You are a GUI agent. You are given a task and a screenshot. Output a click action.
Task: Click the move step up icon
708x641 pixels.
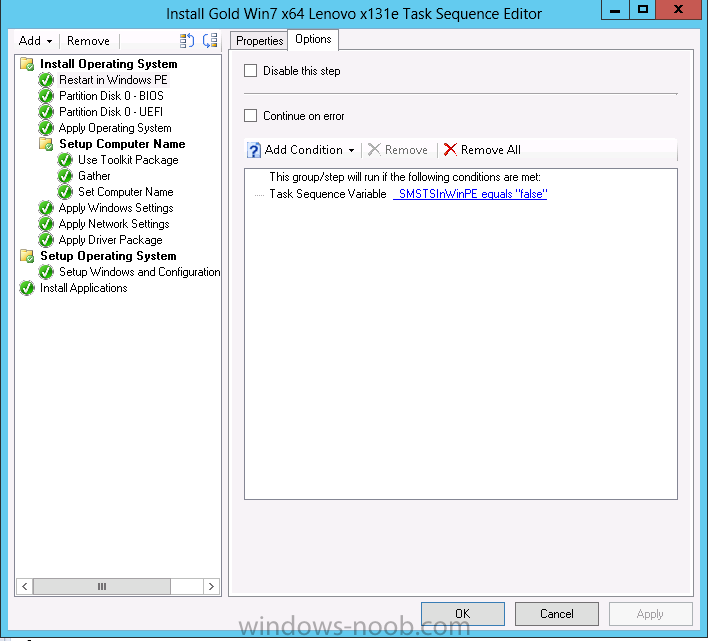coord(187,41)
